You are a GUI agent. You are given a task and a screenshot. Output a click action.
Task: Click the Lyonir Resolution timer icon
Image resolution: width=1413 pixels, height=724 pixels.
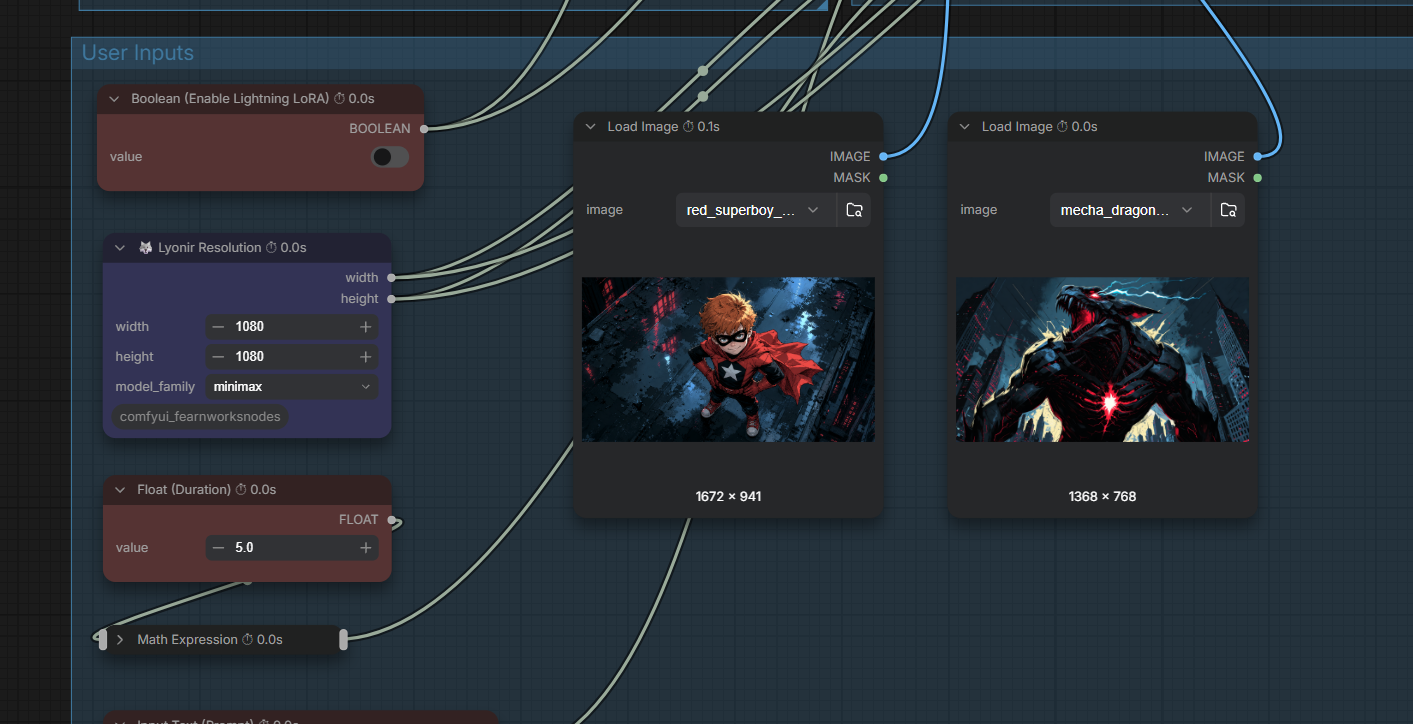coord(271,247)
